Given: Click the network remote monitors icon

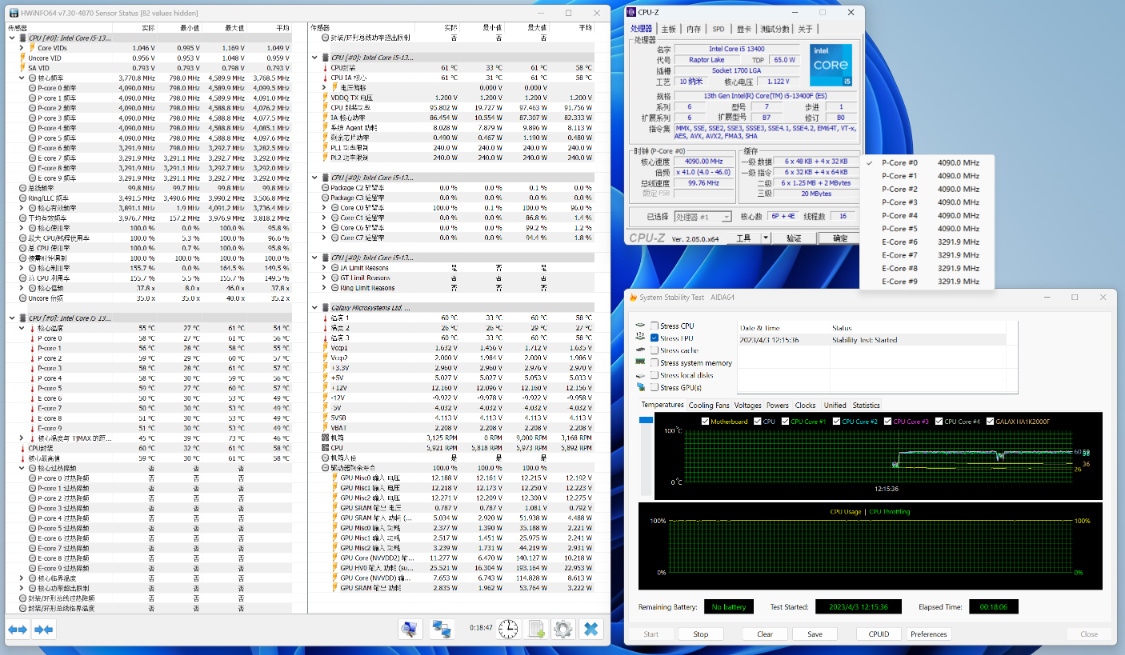Looking at the screenshot, I should click(x=440, y=629).
